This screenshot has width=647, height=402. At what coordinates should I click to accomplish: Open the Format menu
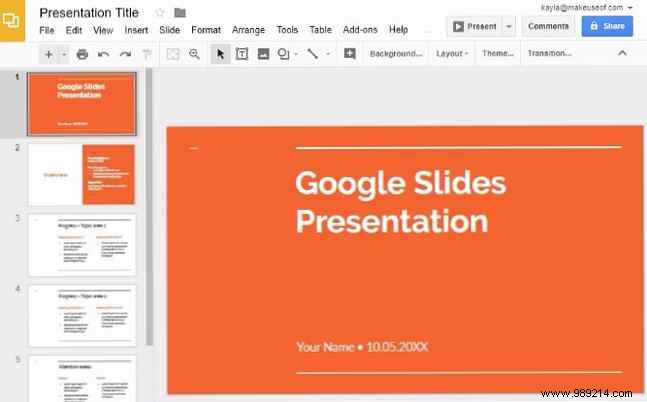206,30
